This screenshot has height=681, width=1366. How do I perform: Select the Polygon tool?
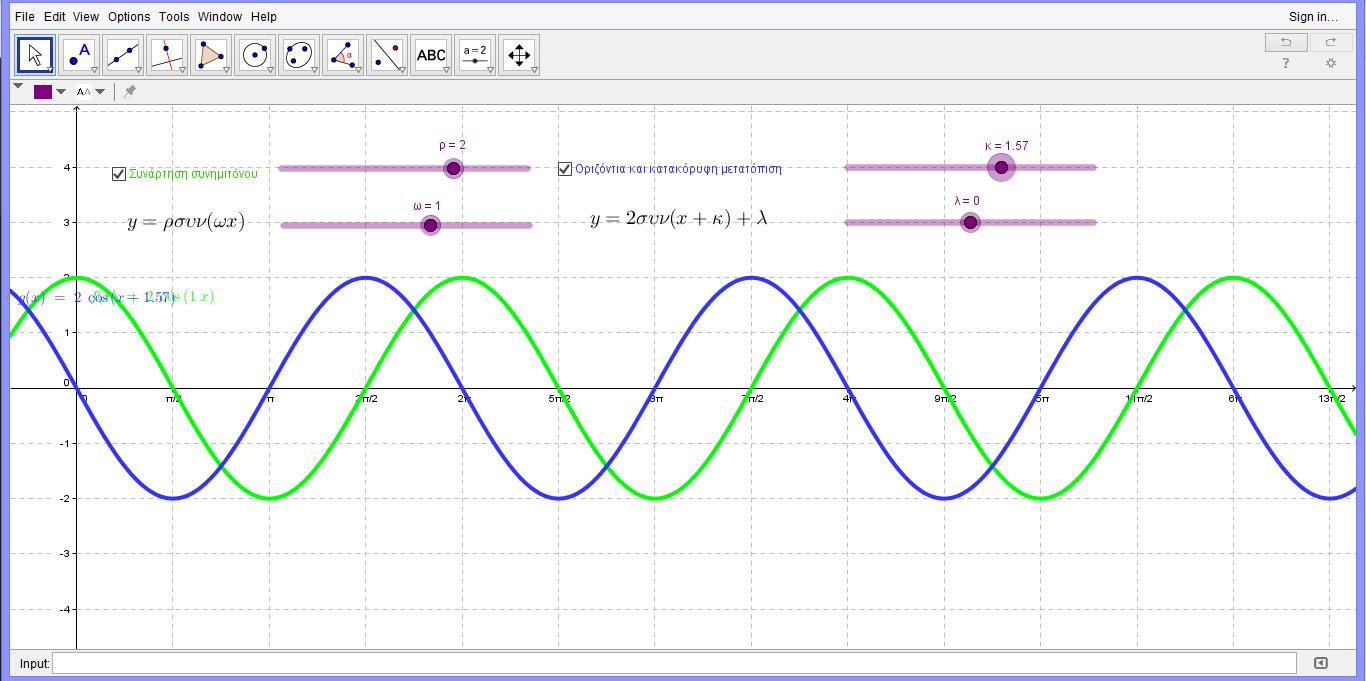coord(211,55)
